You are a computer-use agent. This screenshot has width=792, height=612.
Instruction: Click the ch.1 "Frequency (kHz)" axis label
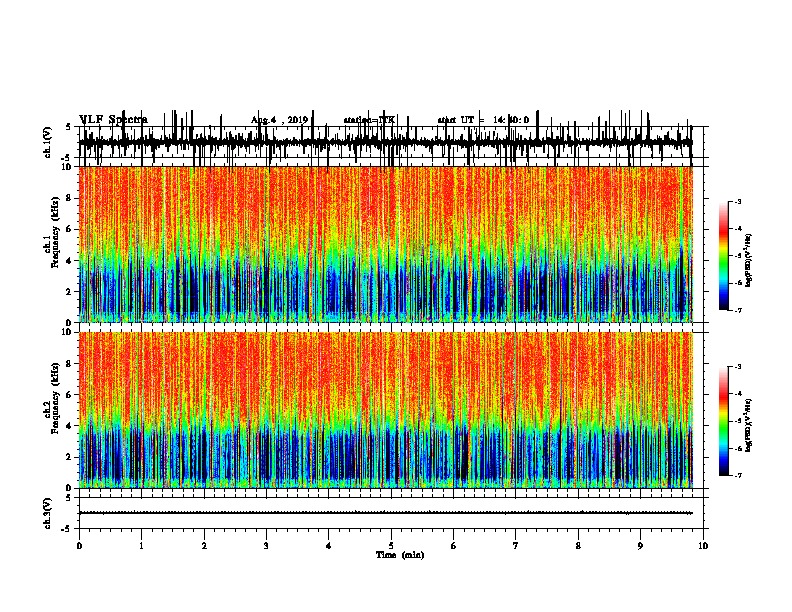tap(55, 234)
